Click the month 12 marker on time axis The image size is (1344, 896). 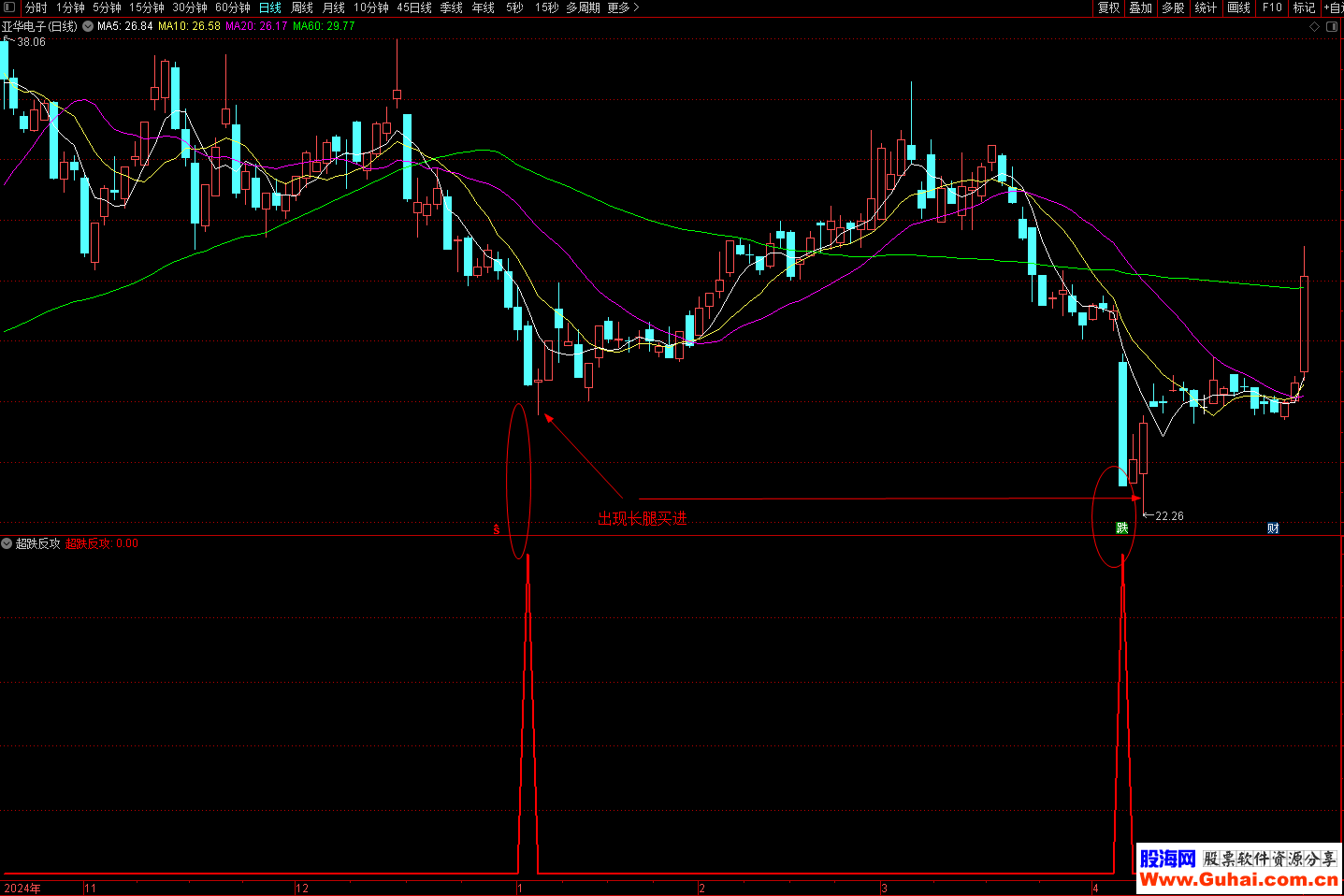point(302,889)
